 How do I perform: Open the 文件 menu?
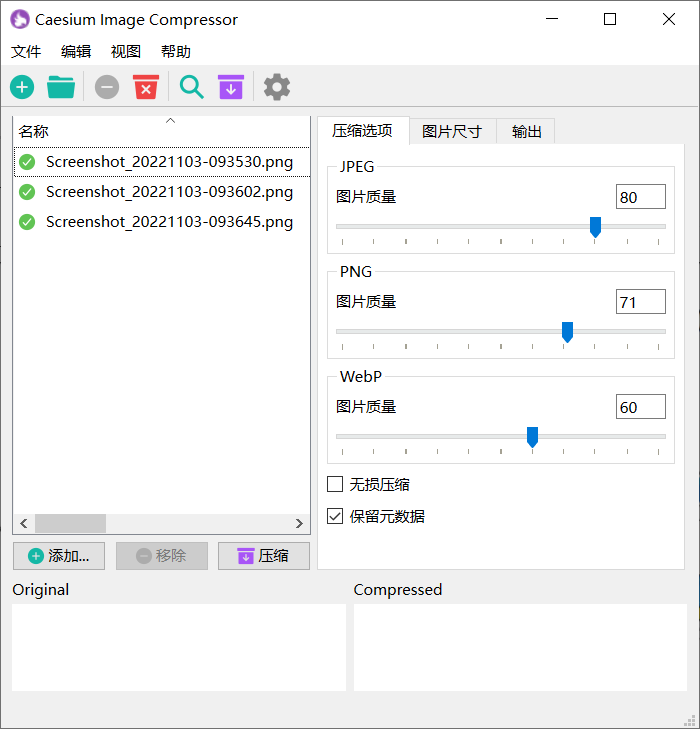26,52
